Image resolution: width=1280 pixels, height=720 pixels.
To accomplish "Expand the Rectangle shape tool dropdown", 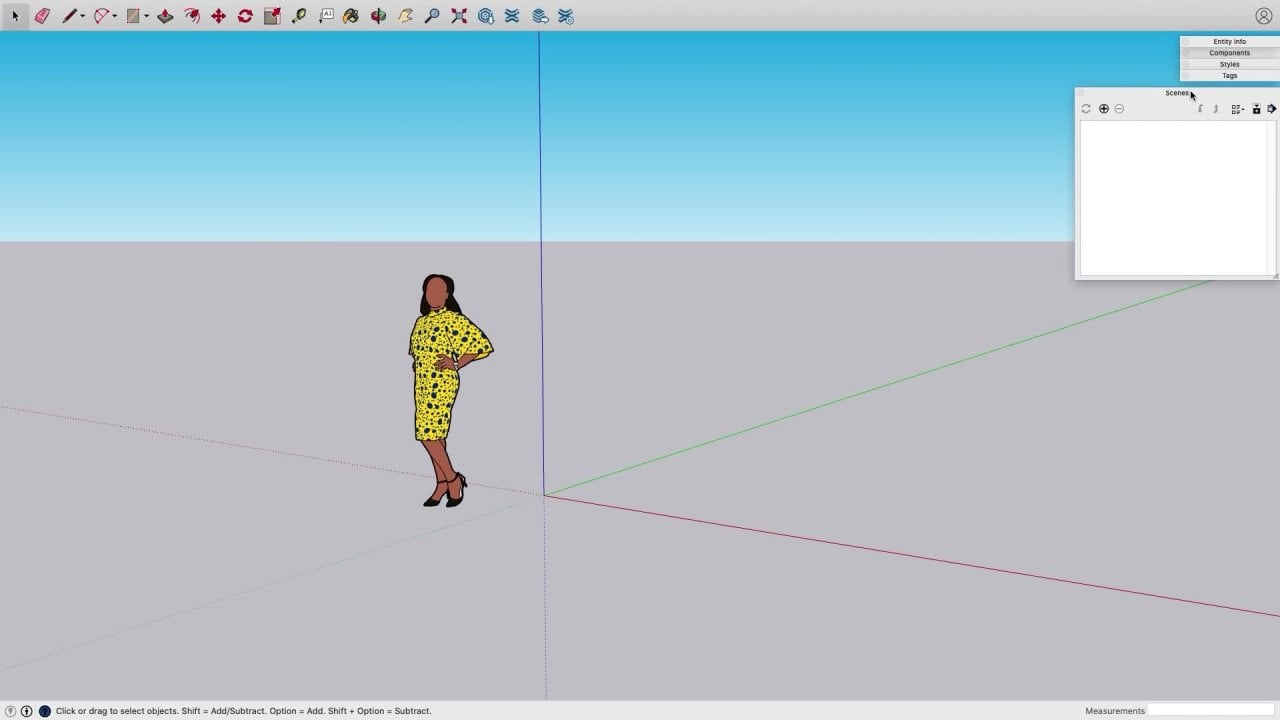I will point(146,16).
